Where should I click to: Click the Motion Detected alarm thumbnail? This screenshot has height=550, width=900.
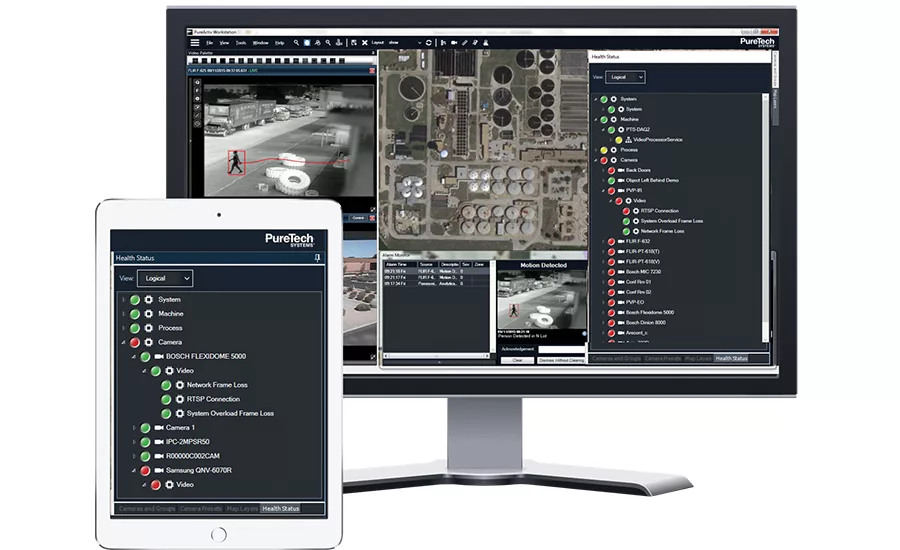pos(542,300)
